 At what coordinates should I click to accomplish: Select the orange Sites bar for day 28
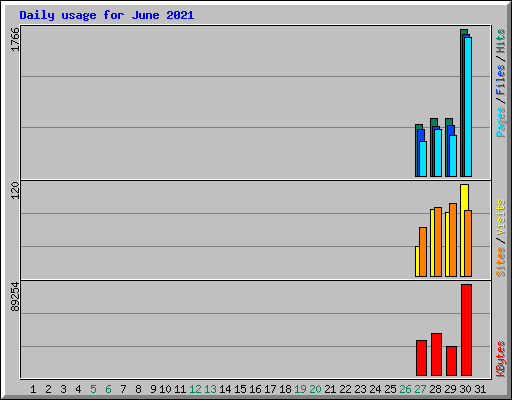click(438, 242)
